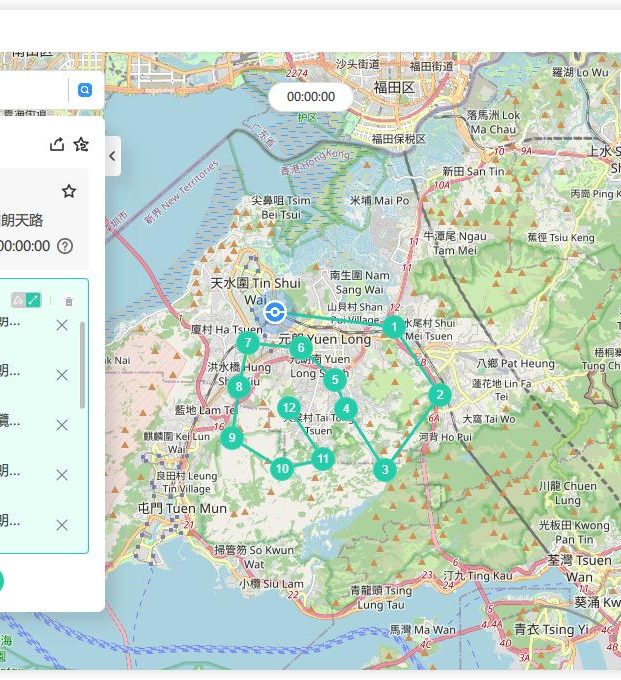Remove the first waypoint with its X
621x680 pixels.
coord(62,325)
